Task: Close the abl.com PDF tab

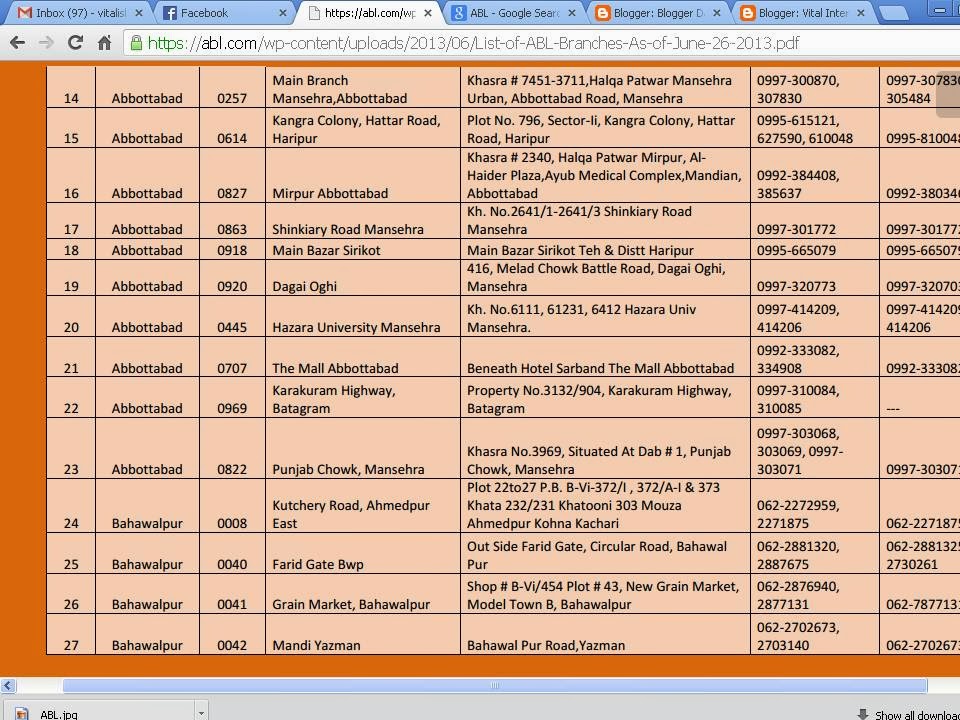Action: [428, 13]
